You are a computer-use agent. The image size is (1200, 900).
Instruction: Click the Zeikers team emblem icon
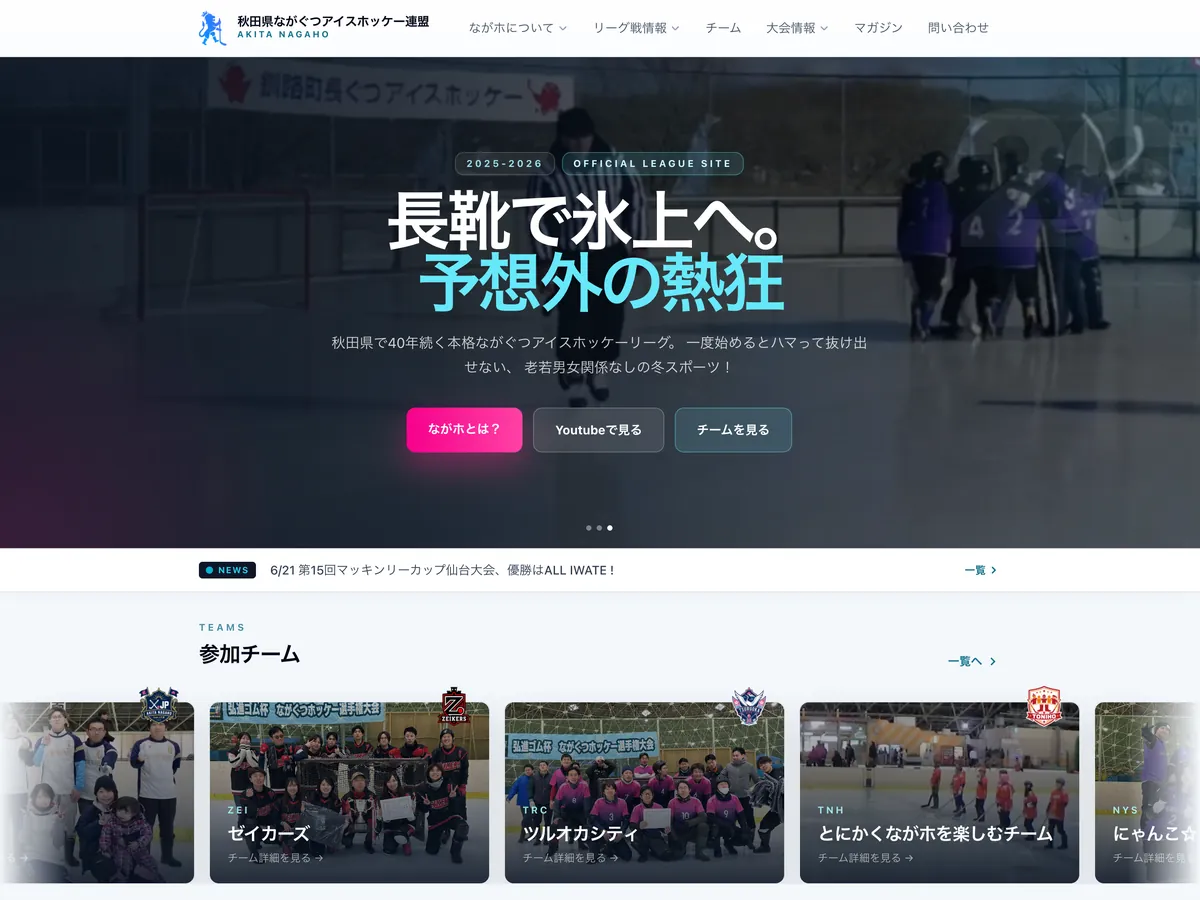click(455, 706)
